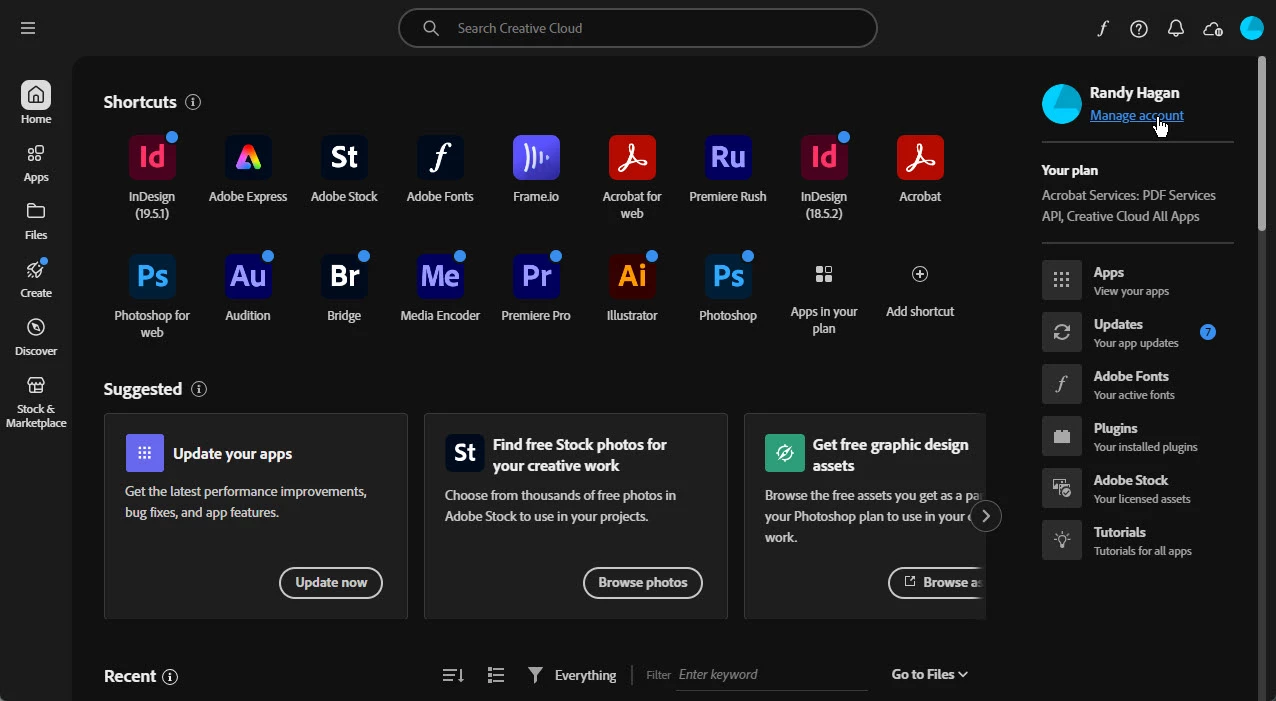The width and height of the screenshot is (1276, 701).
Task: Open Updates with 7 pending
Action: pyautogui.click(x=1137, y=333)
